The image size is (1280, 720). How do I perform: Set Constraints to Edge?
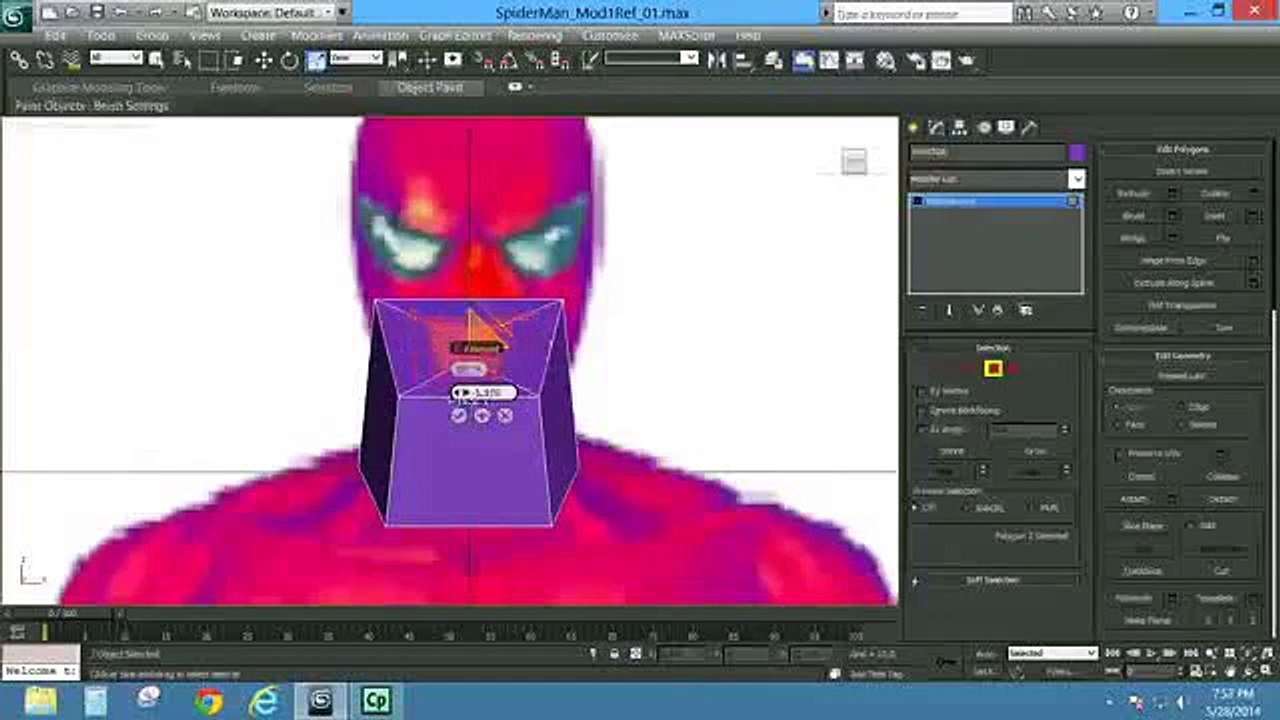point(1181,407)
